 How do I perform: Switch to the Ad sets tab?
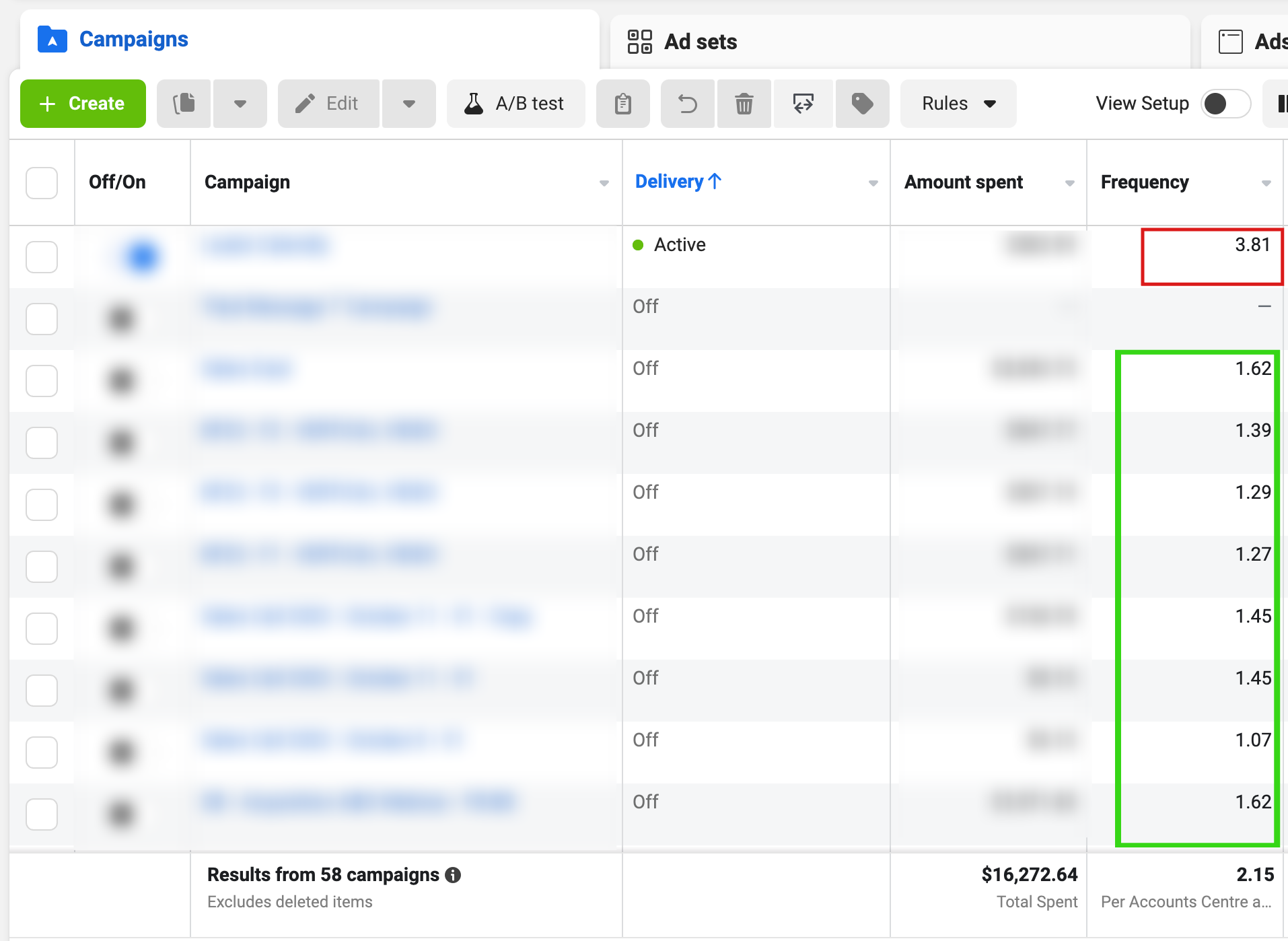(x=900, y=42)
